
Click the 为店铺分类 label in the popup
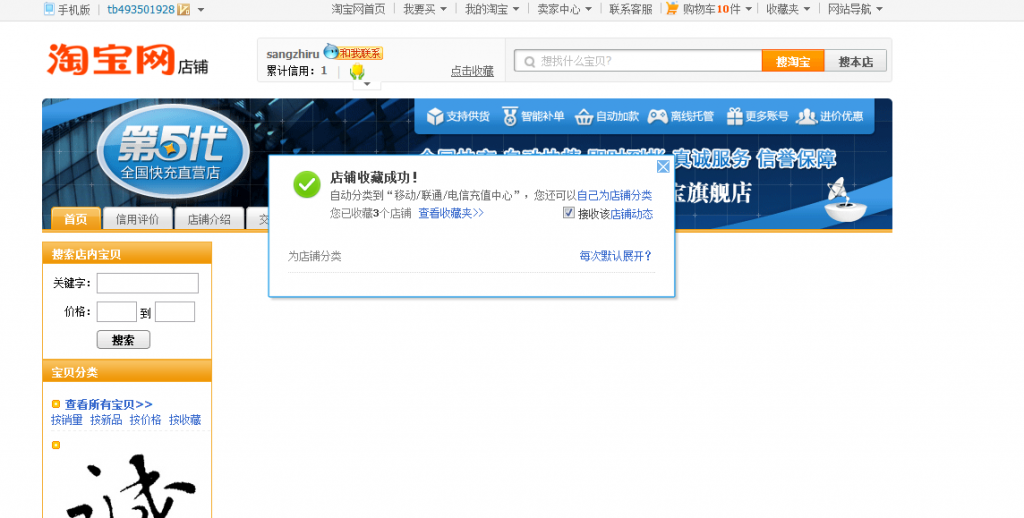pyautogui.click(x=314, y=256)
